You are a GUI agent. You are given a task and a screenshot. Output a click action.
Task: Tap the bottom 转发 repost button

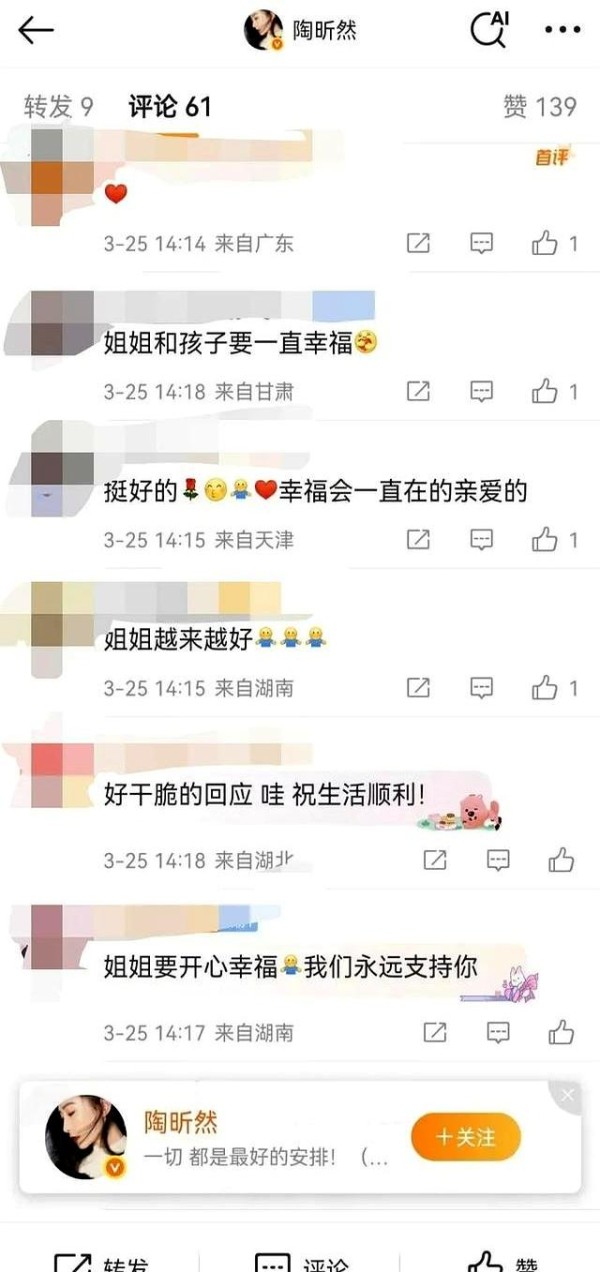point(100,1262)
